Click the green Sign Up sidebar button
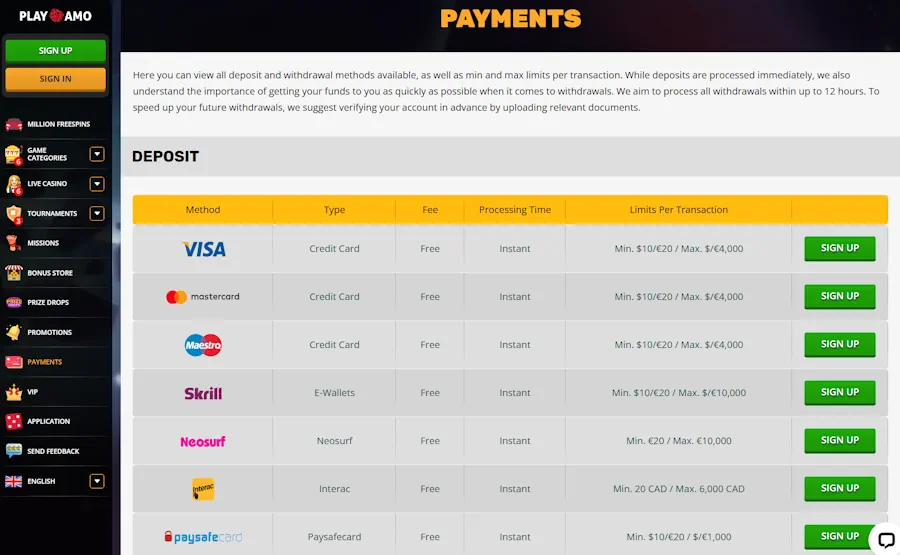900x555 pixels. tap(55, 51)
